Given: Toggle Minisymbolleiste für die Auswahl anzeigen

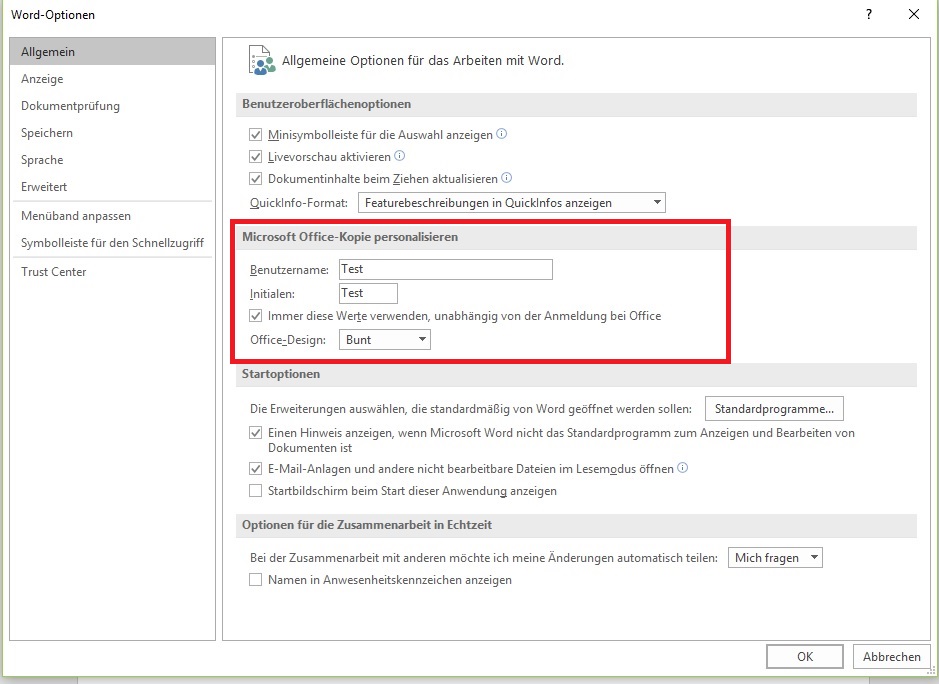Looking at the screenshot, I should pos(256,135).
